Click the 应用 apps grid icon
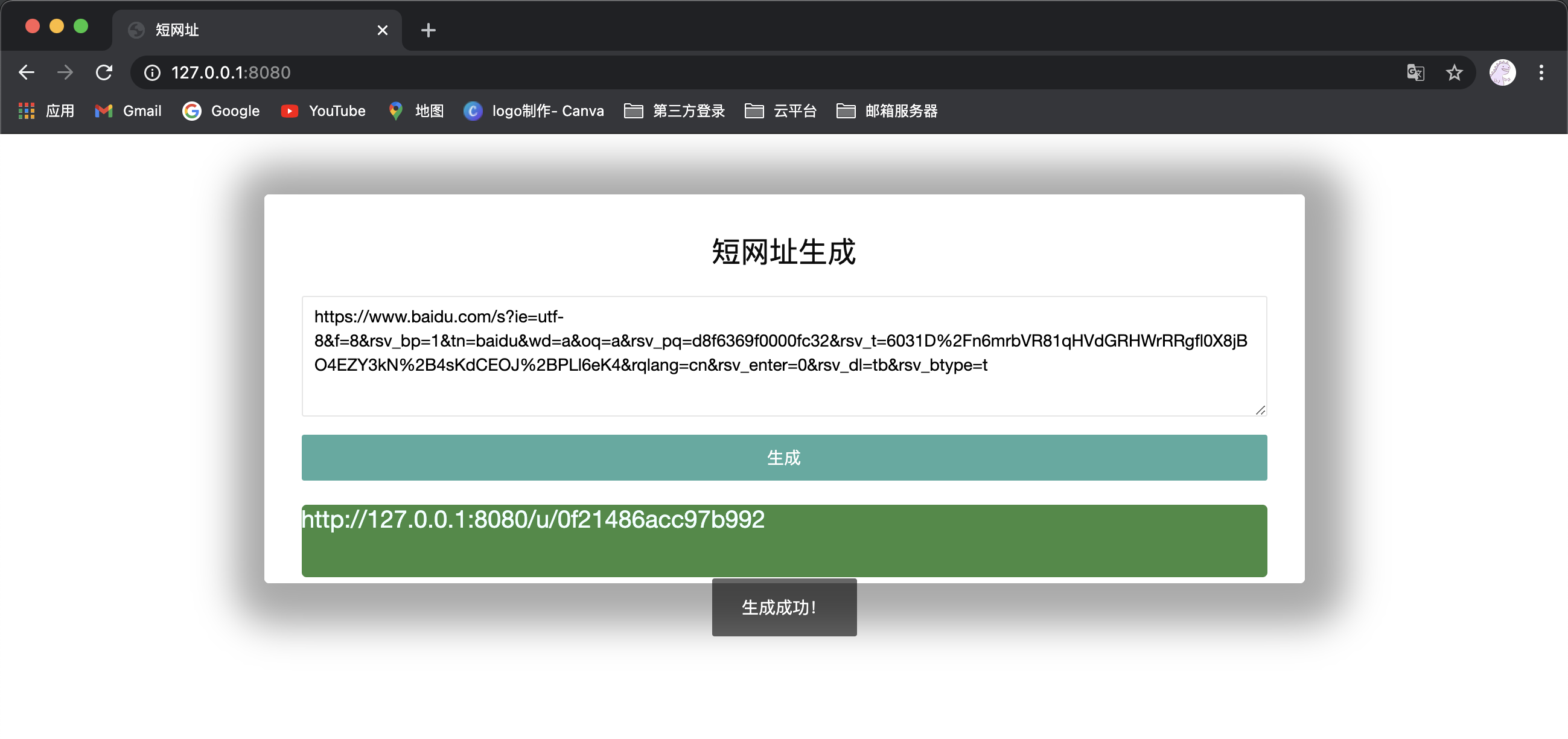This screenshot has width=1568, height=739. [26, 110]
